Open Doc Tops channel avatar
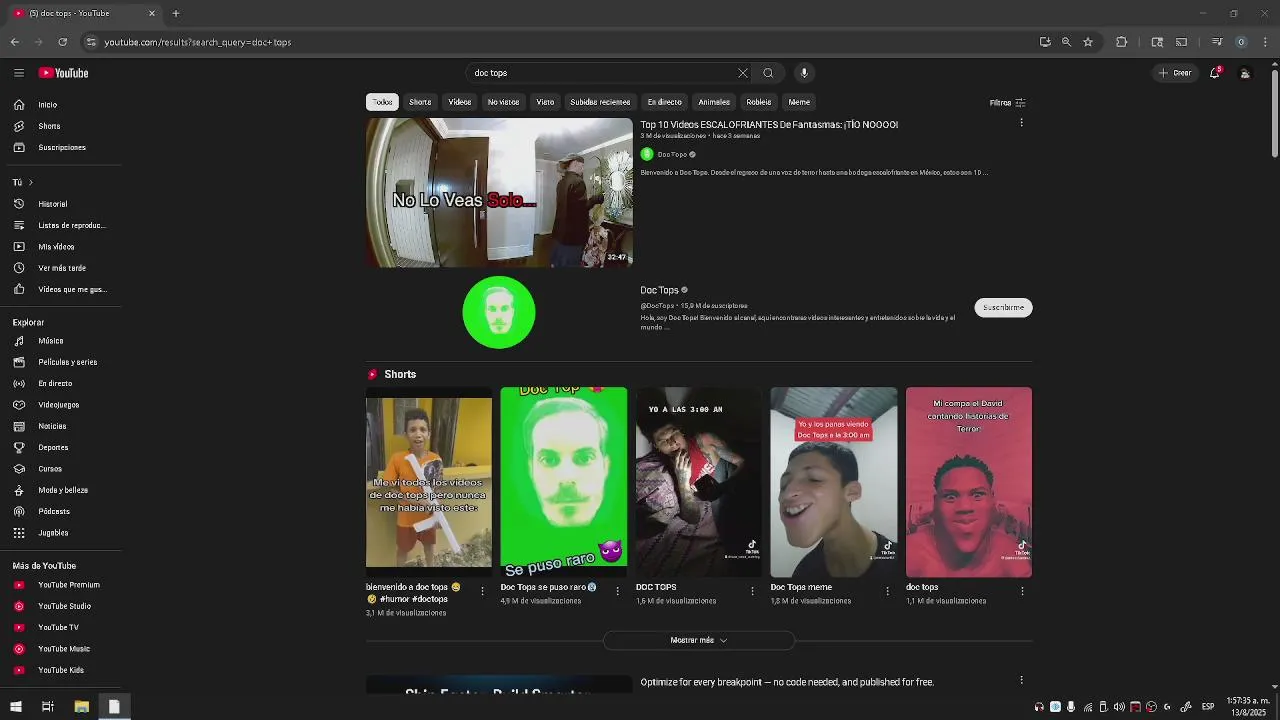This screenshot has width=1280, height=720. (499, 312)
